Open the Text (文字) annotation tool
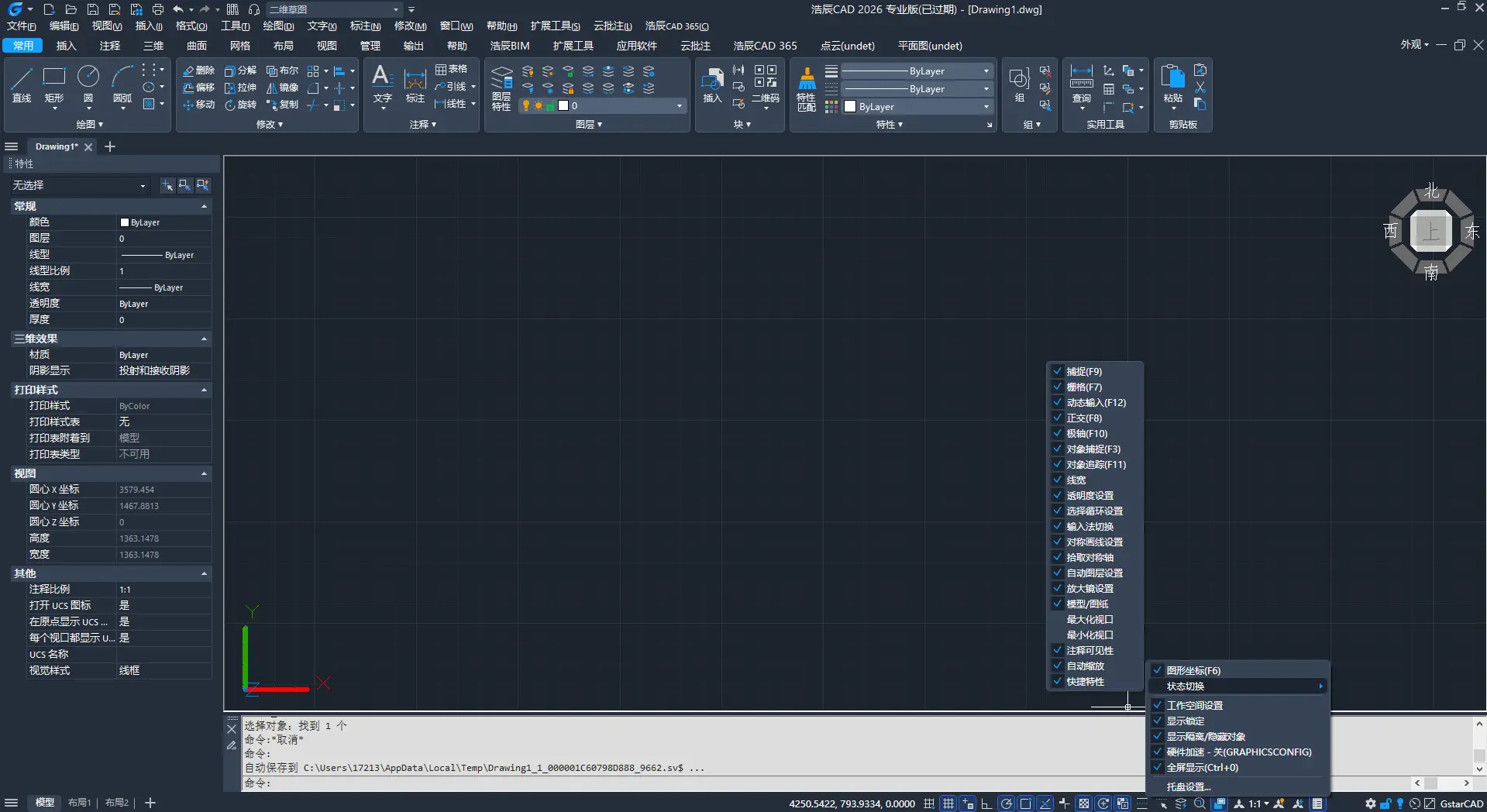Viewport: 1487px width, 812px height. (x=382, y=84)
